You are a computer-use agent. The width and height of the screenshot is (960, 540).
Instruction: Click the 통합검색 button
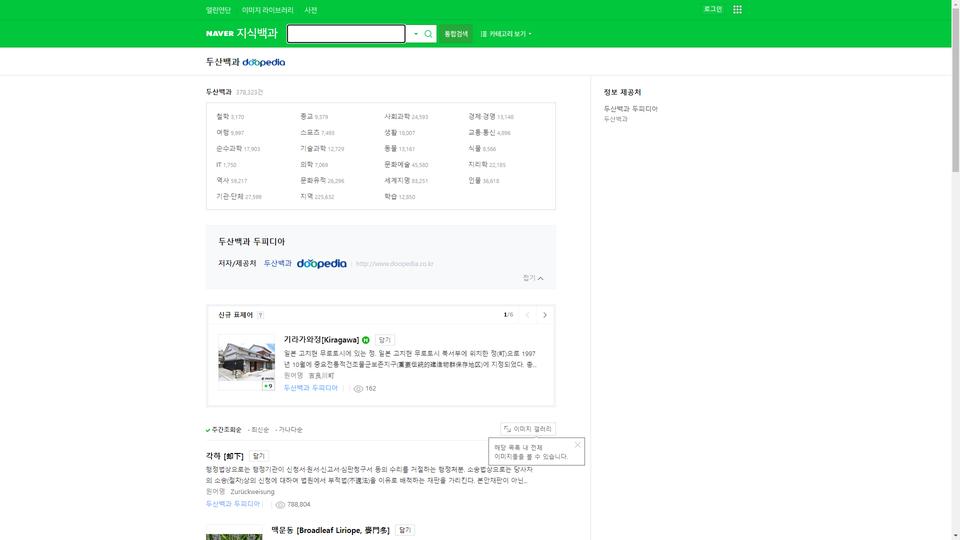coord(456,34)
